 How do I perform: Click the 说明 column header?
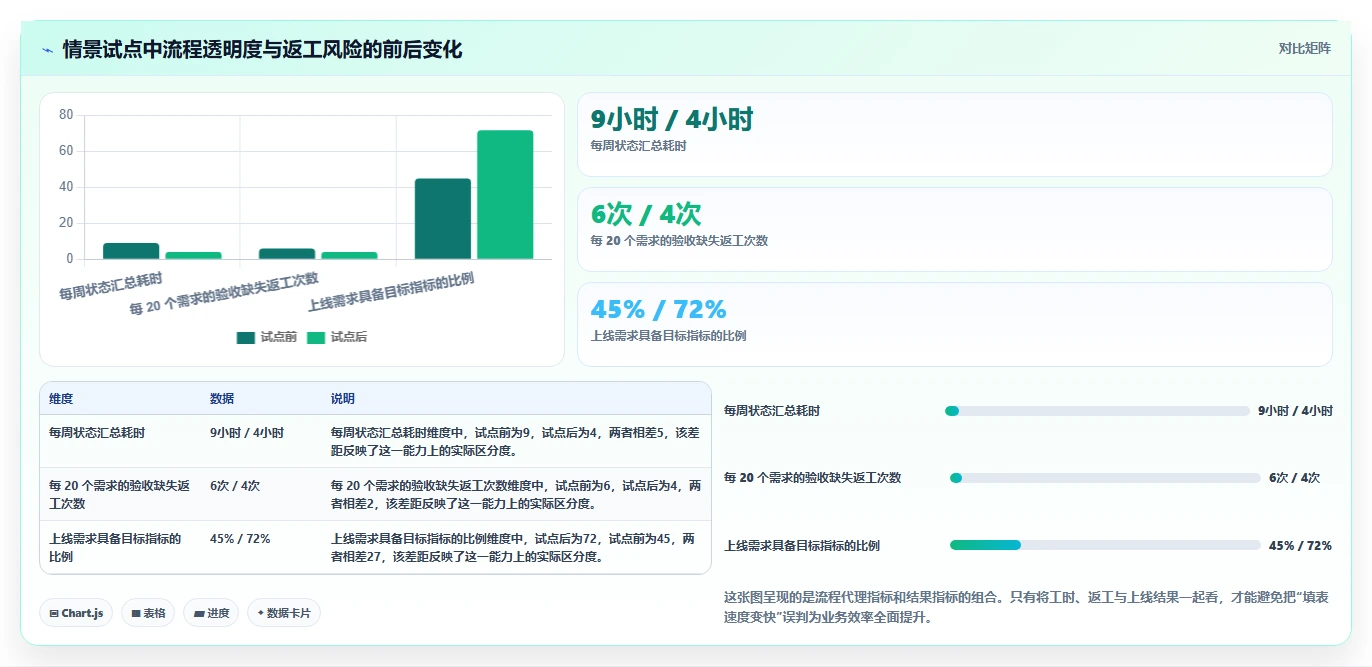point(343,399)
